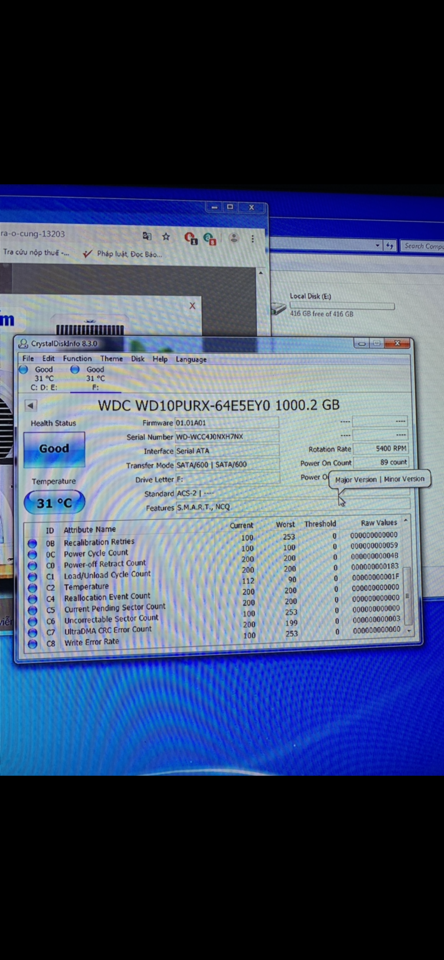Click the Transfer Mode SATA/600 field

(227, 465)
